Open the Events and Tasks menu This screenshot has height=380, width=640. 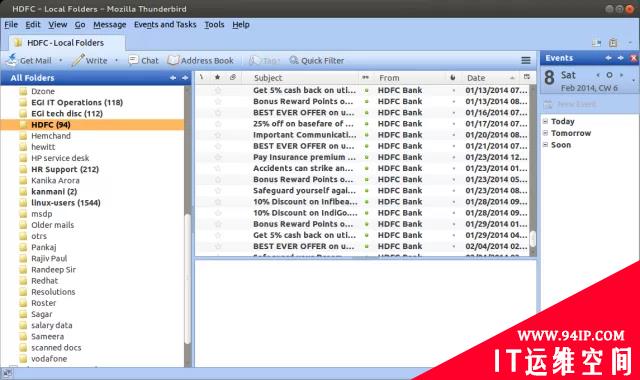[x=165, y=24]
